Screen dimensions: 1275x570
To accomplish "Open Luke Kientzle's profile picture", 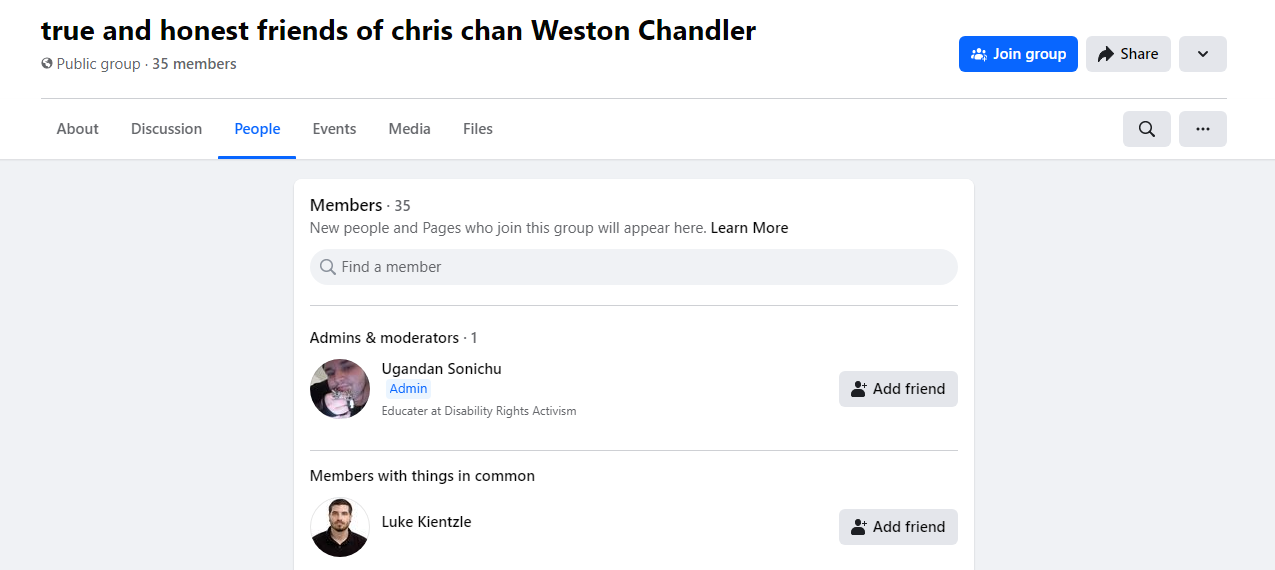I will coord(340,527).
